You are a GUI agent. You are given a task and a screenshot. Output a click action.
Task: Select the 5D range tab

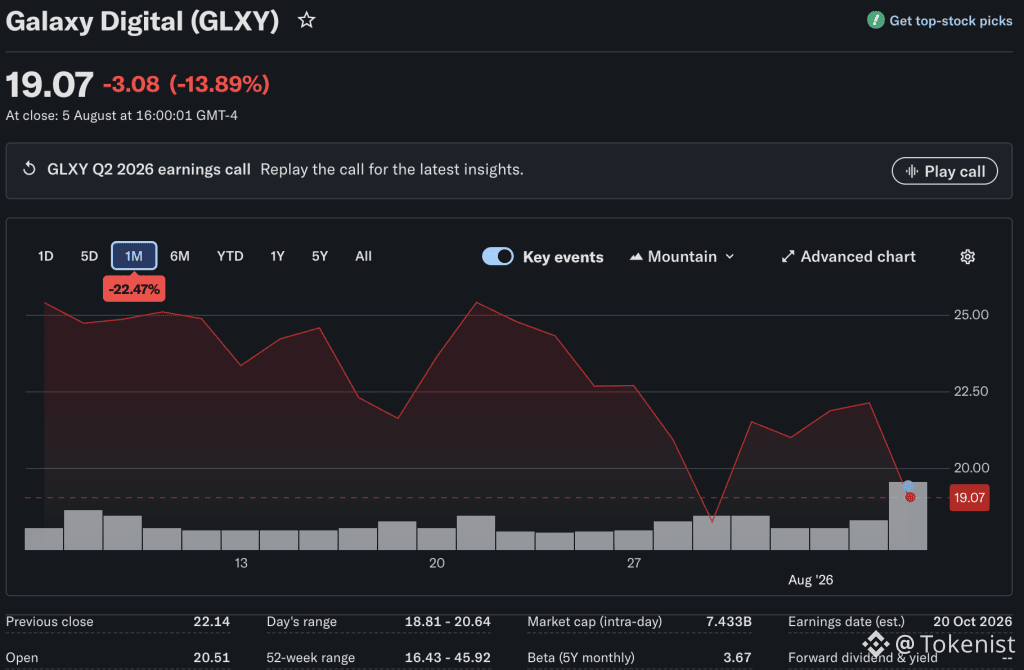[89, 256]
